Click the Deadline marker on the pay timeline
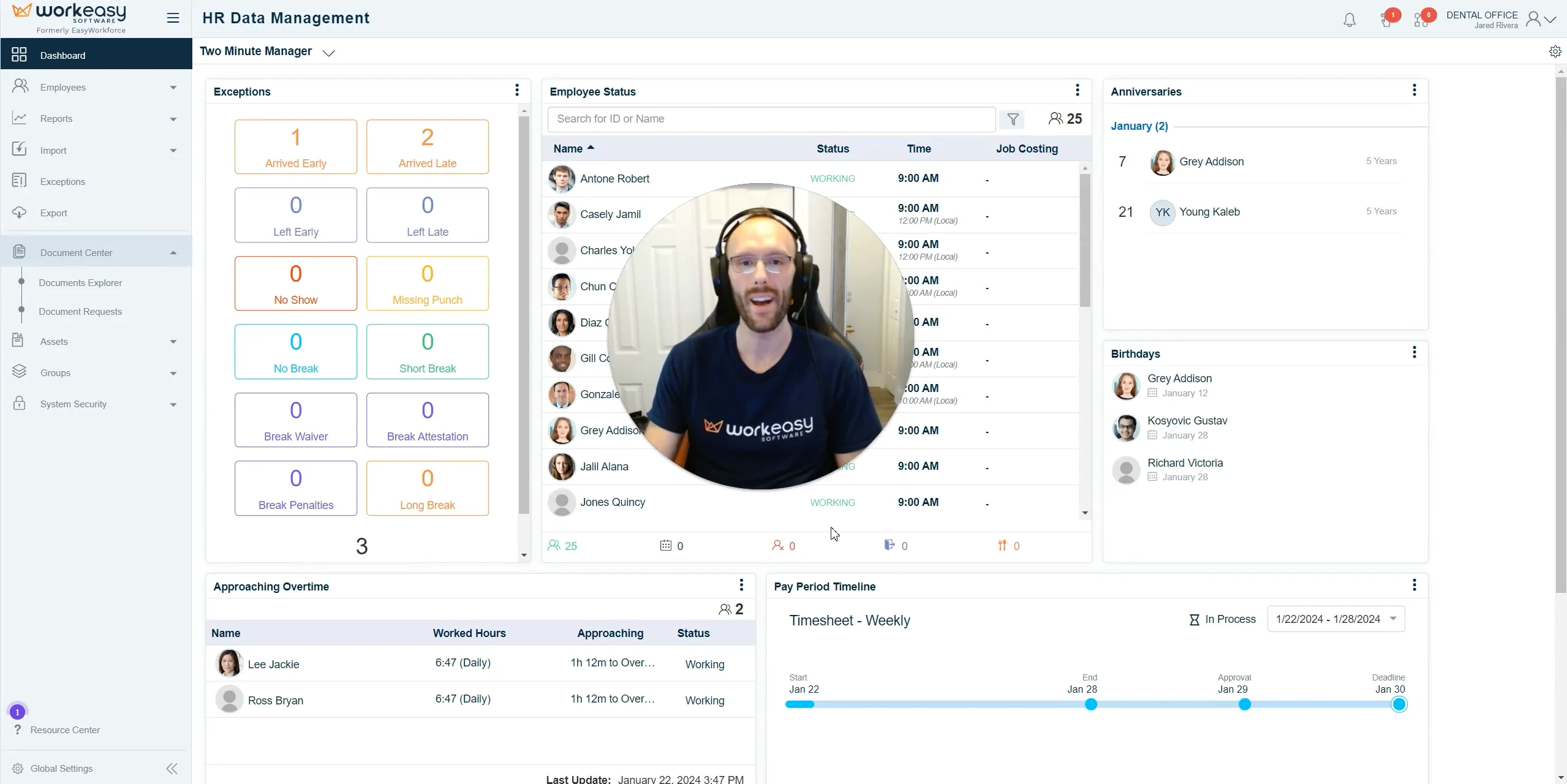1567x784 pixels. [x=1399, y=704]
